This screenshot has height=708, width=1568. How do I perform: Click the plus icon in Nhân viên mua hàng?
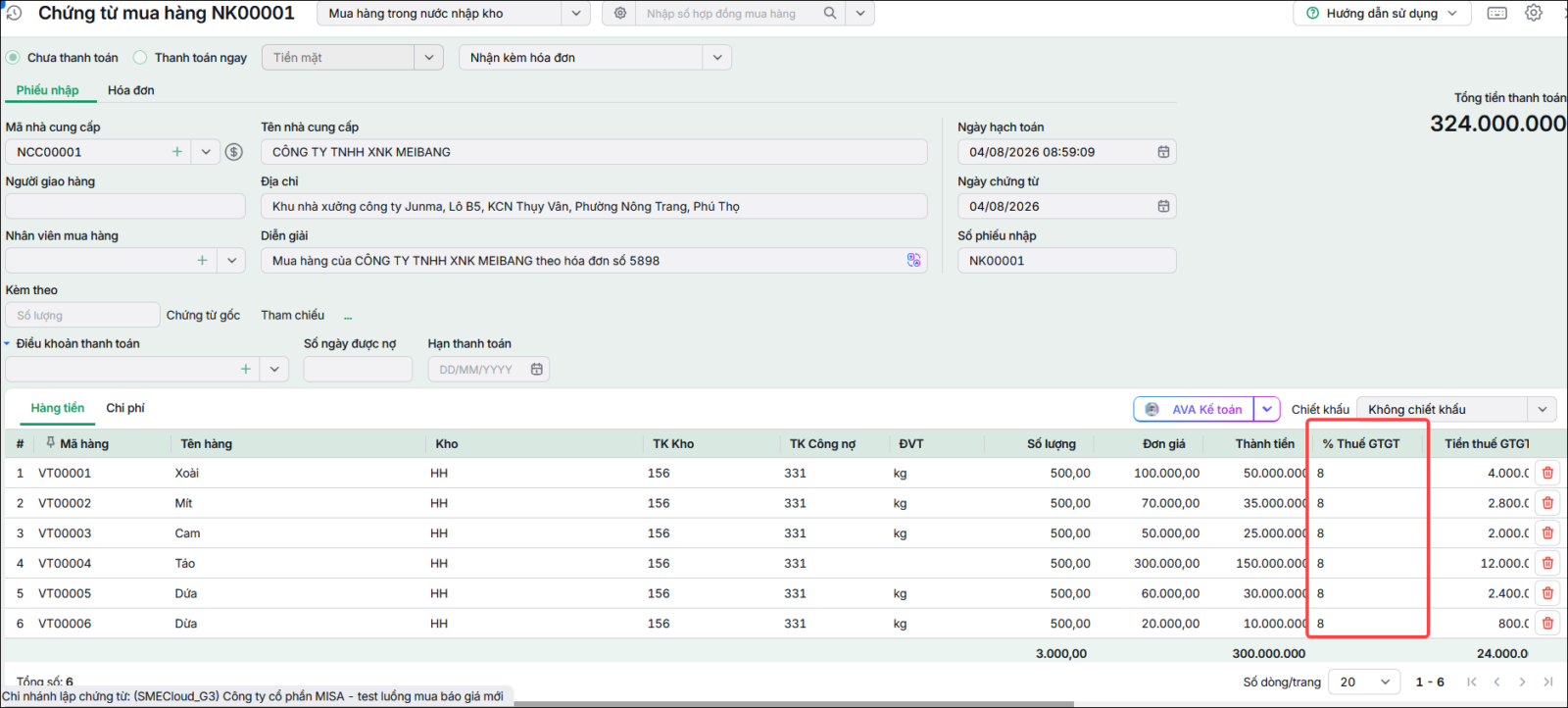tap(202, 261)
